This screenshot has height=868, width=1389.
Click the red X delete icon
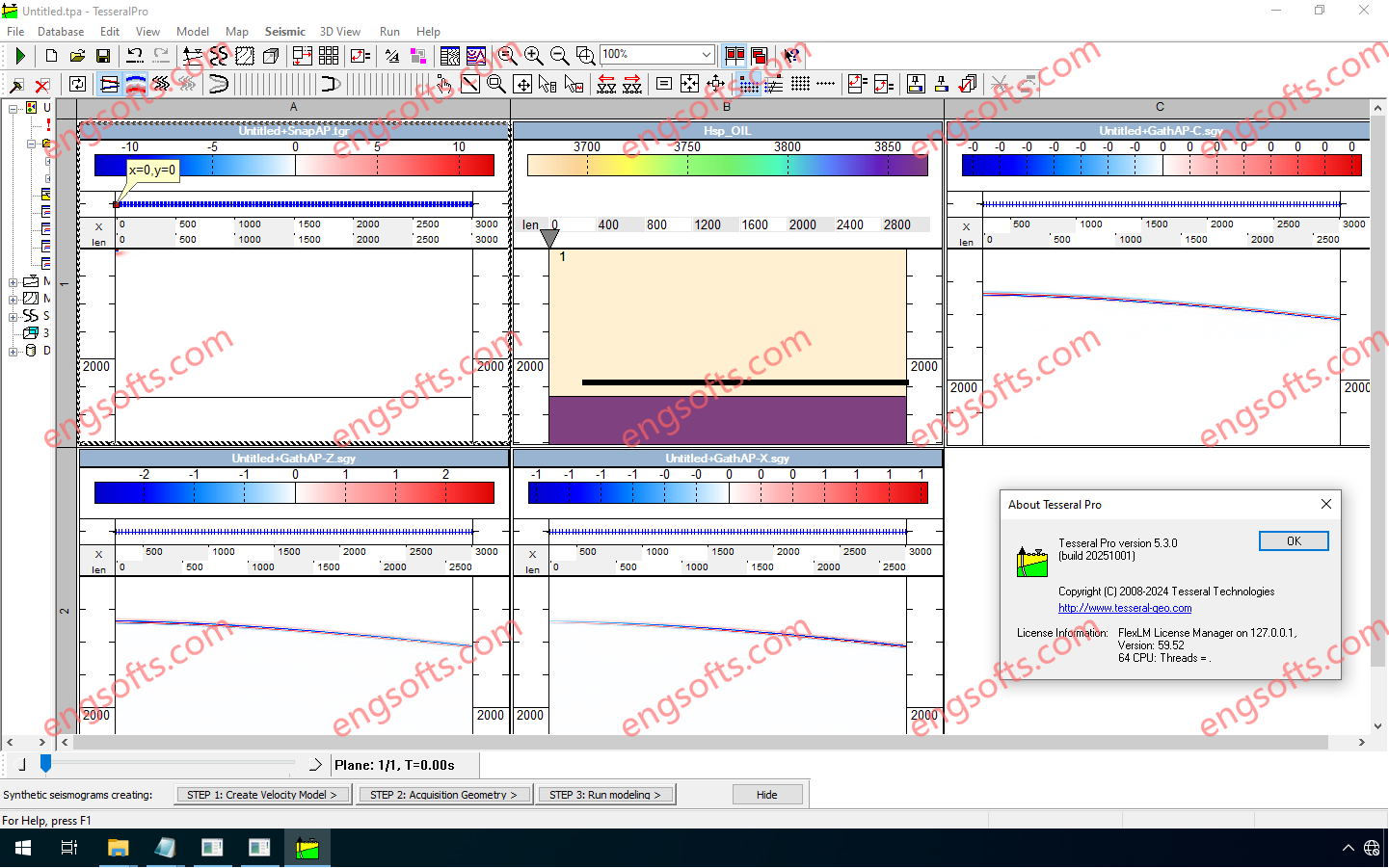[x=41, y=85]
